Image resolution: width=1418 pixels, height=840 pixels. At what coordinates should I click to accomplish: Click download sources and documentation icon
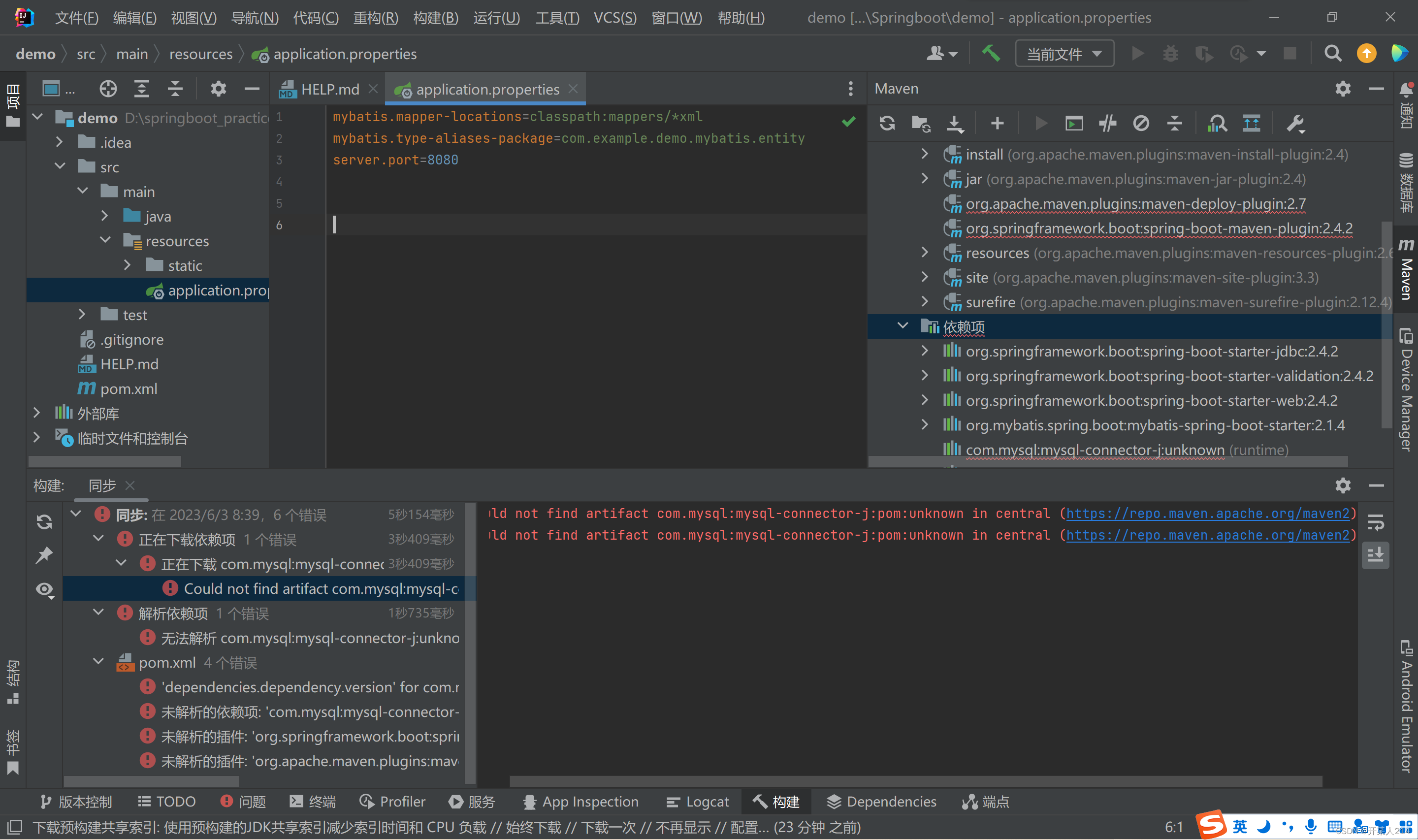tap(955, 123)
